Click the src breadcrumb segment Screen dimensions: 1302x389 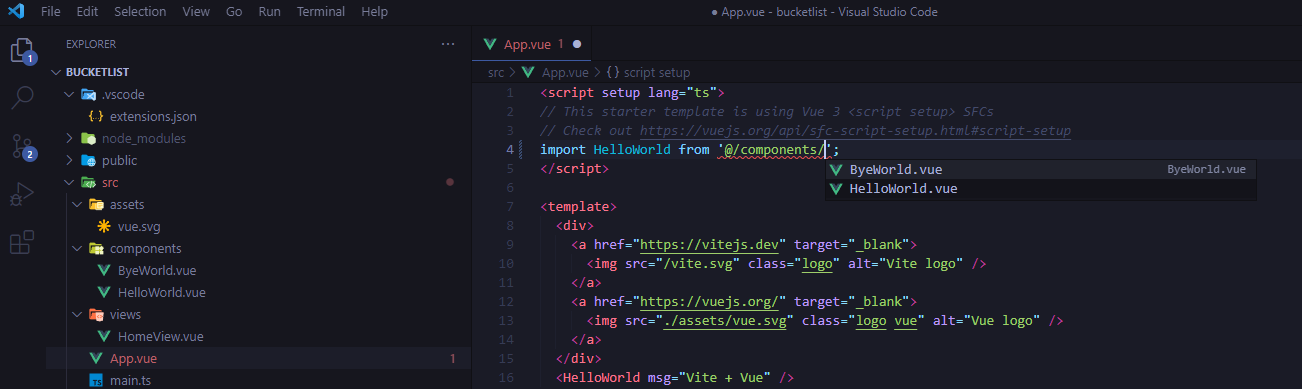[x=496, y=72]
